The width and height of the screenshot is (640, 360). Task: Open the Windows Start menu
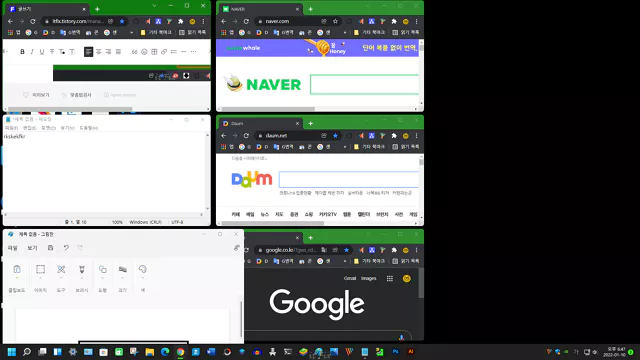[x=11, y=352]
